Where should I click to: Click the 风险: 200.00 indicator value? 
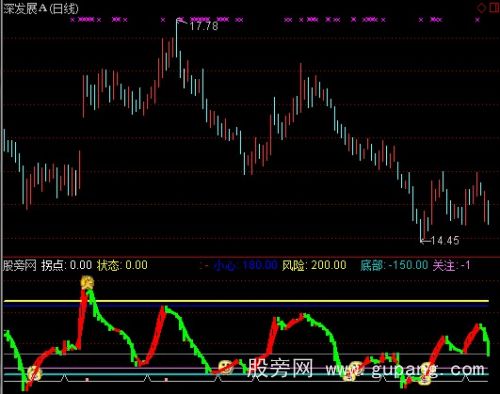click(314, 265)
